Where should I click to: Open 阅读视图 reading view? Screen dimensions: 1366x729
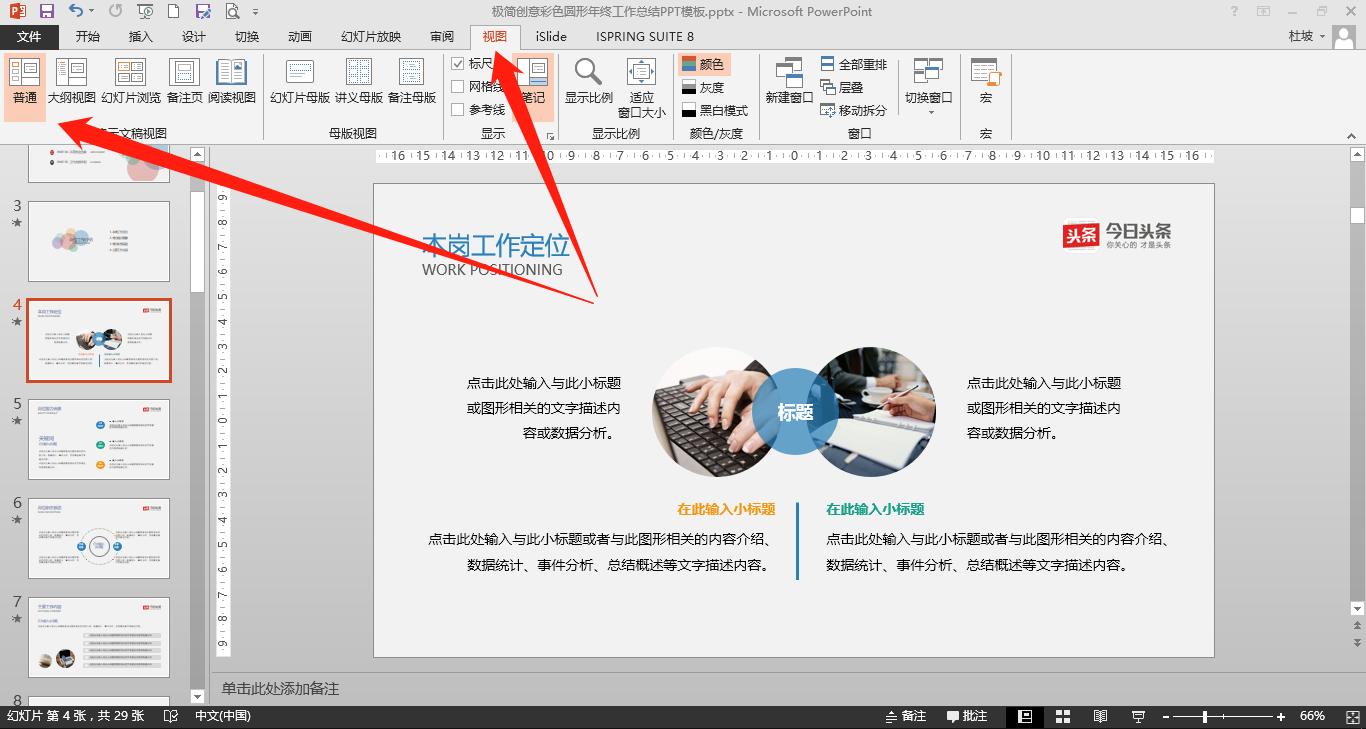[232, 81]
